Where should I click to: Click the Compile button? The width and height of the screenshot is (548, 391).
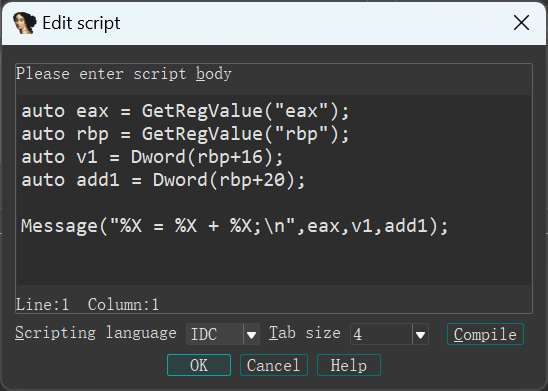click(485, 334)
